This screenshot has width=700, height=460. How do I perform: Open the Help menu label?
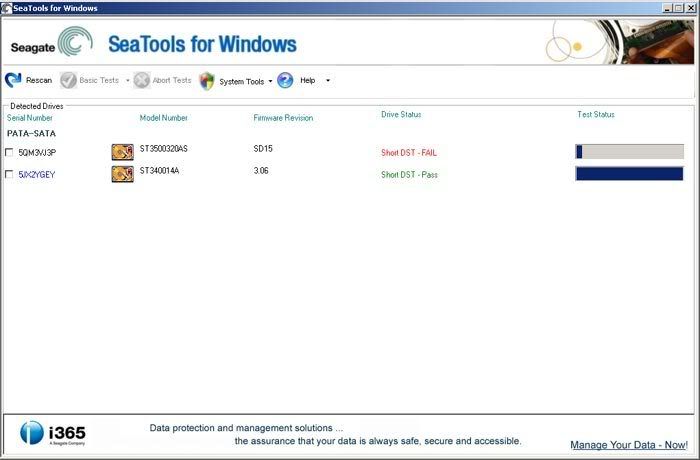pyautogui.click(x=308, y=81)
